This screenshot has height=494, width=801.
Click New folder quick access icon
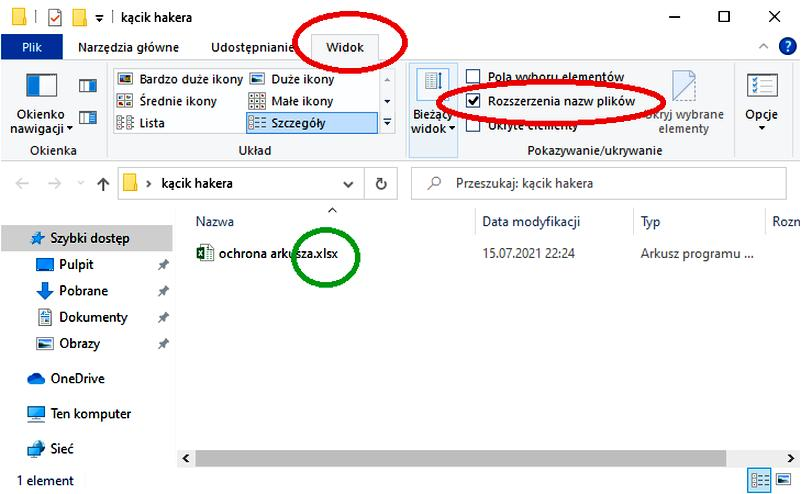click(x=80, y=17)
